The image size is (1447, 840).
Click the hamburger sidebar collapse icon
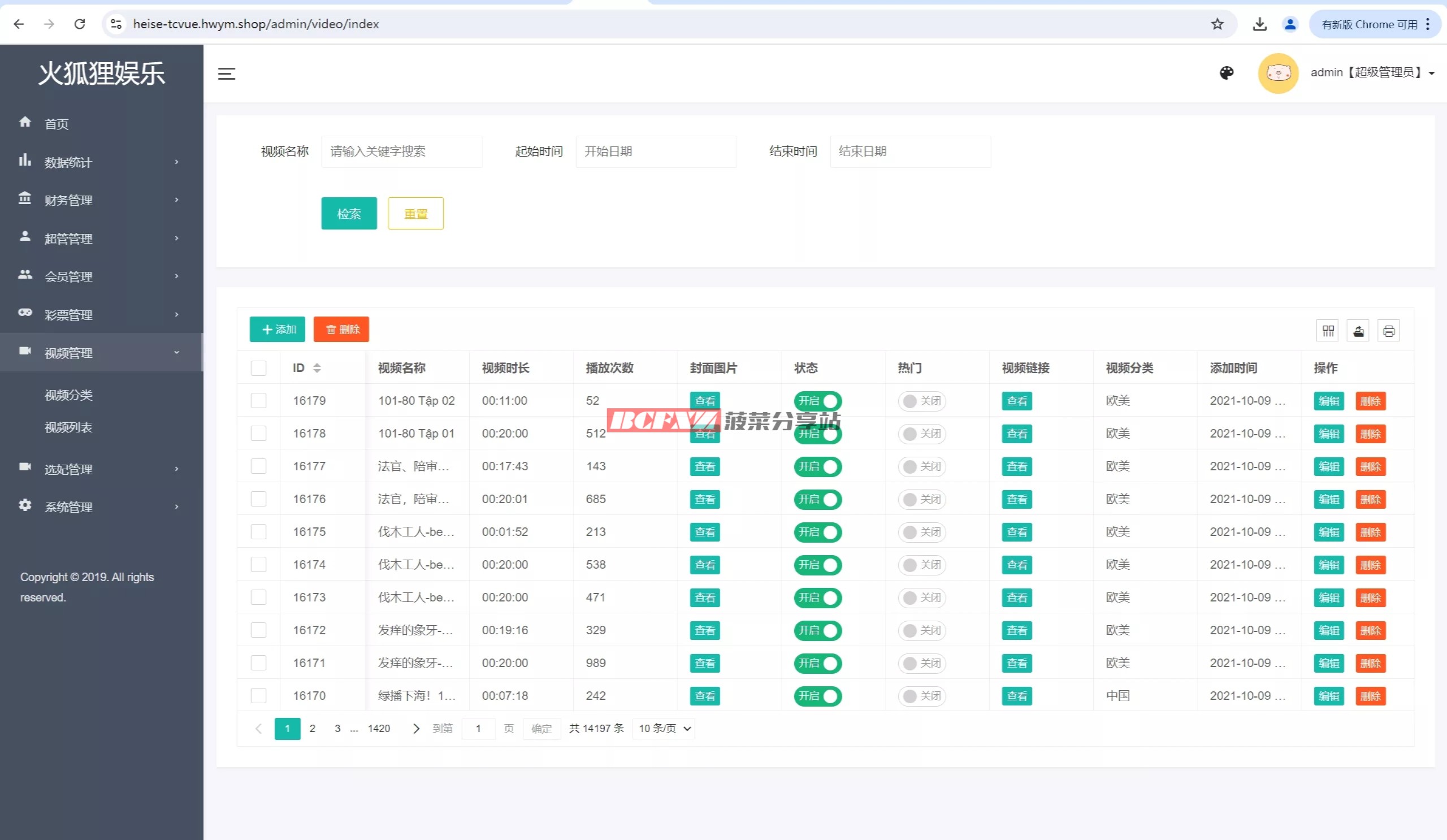[x=226, y=73]
